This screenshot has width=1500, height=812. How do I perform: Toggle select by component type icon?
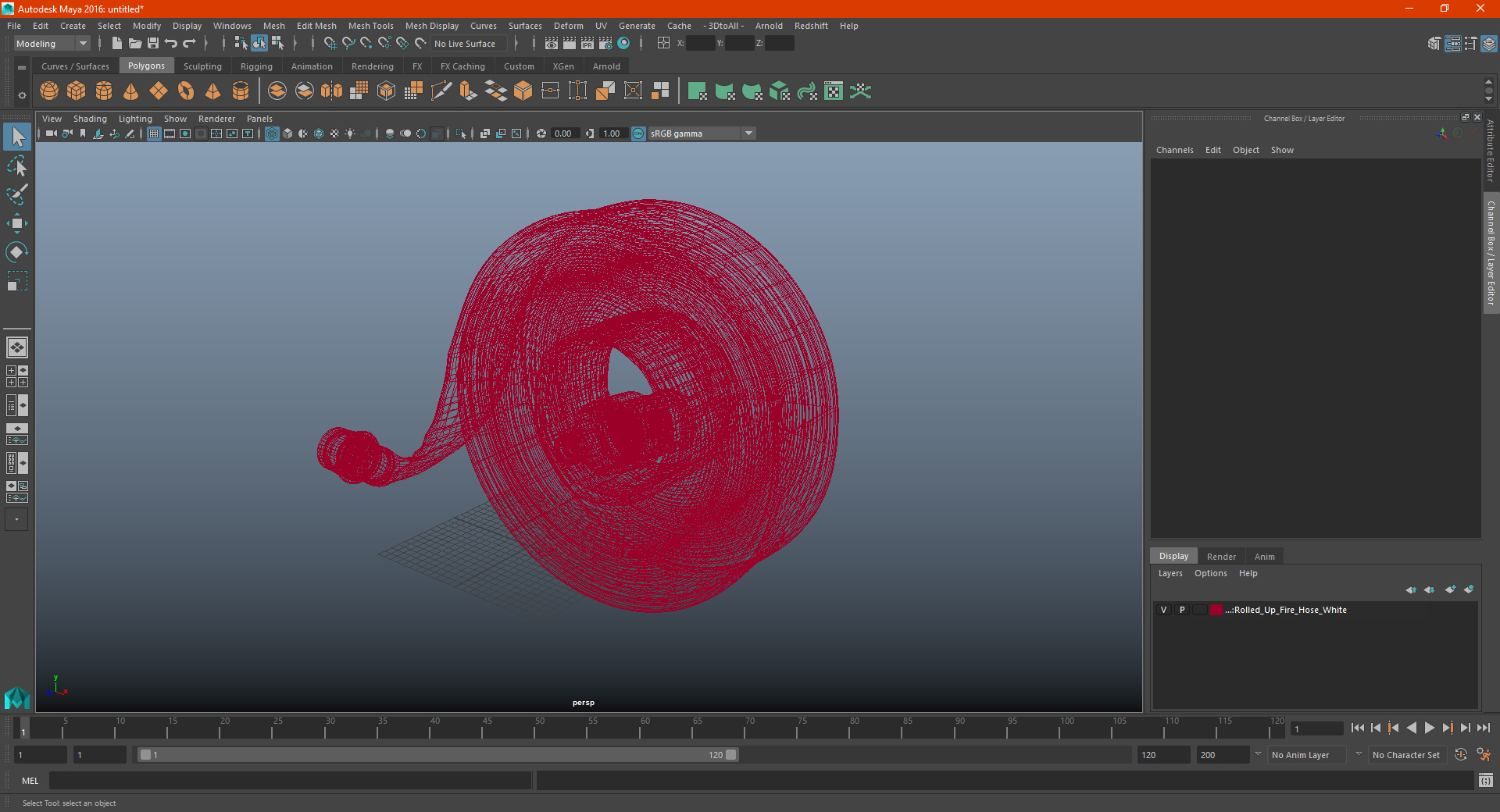[x=277, y=44]
